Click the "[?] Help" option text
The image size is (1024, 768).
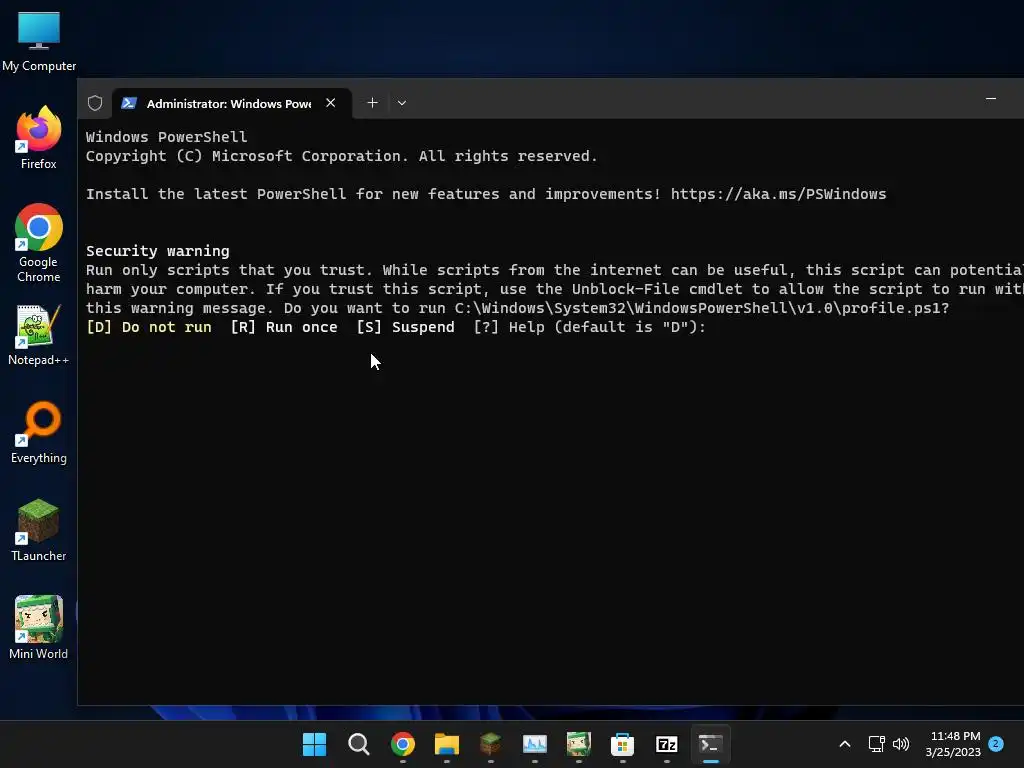click(509, 327)
